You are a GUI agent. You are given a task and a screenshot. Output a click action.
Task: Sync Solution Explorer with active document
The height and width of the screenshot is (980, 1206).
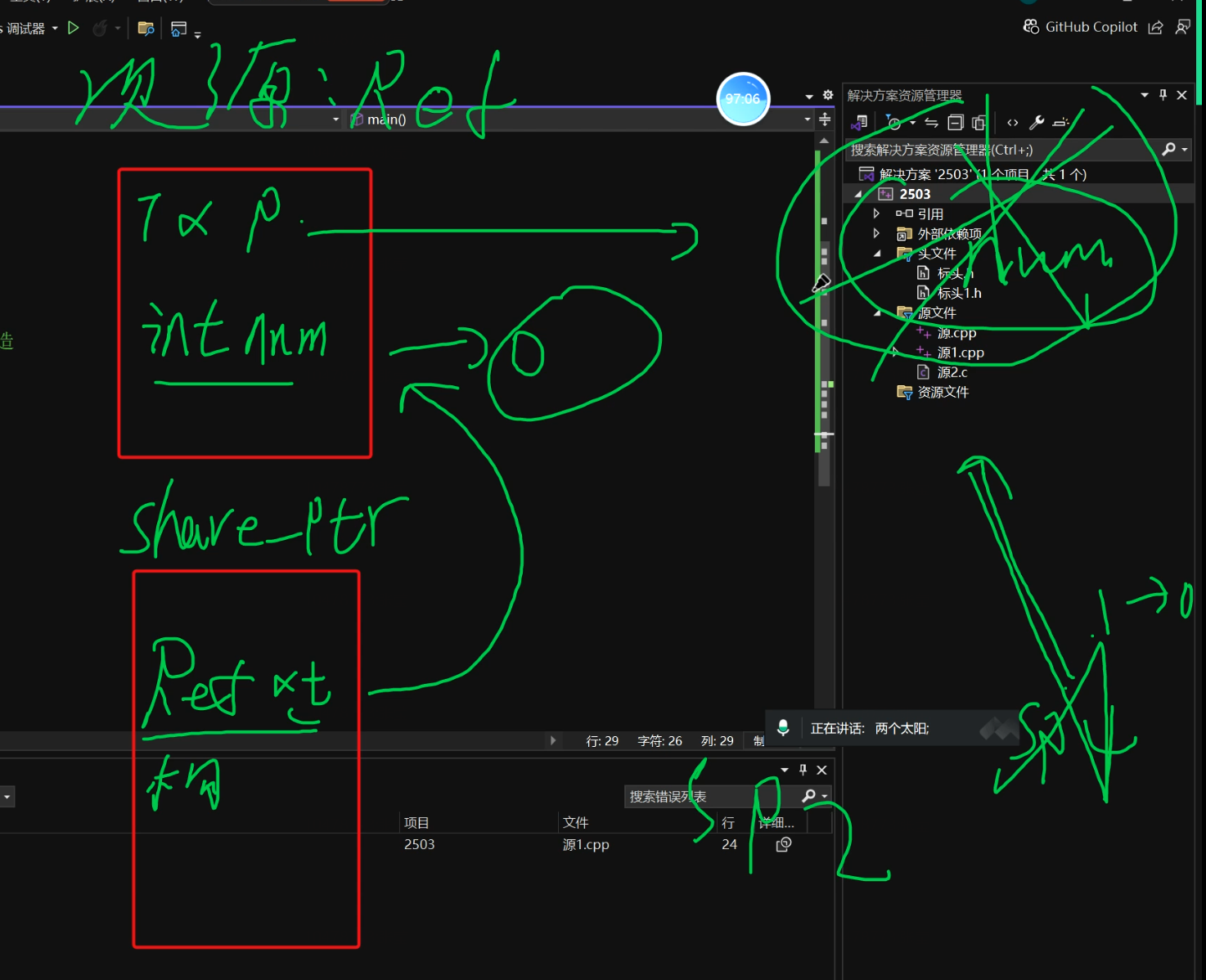(931, 123)
